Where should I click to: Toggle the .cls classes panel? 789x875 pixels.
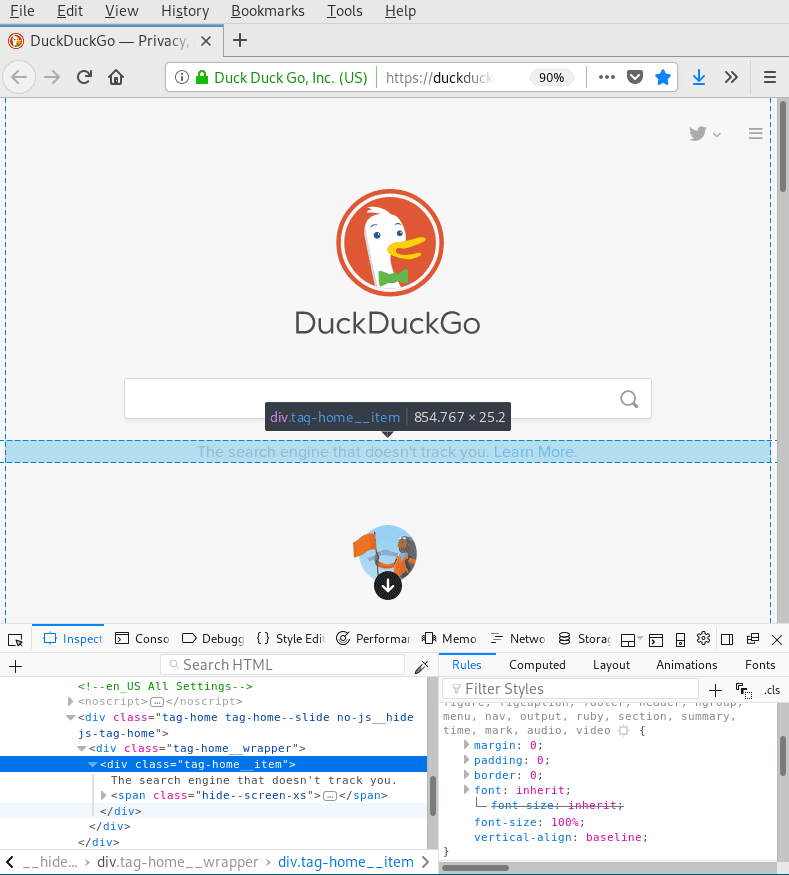coord(772,690)
